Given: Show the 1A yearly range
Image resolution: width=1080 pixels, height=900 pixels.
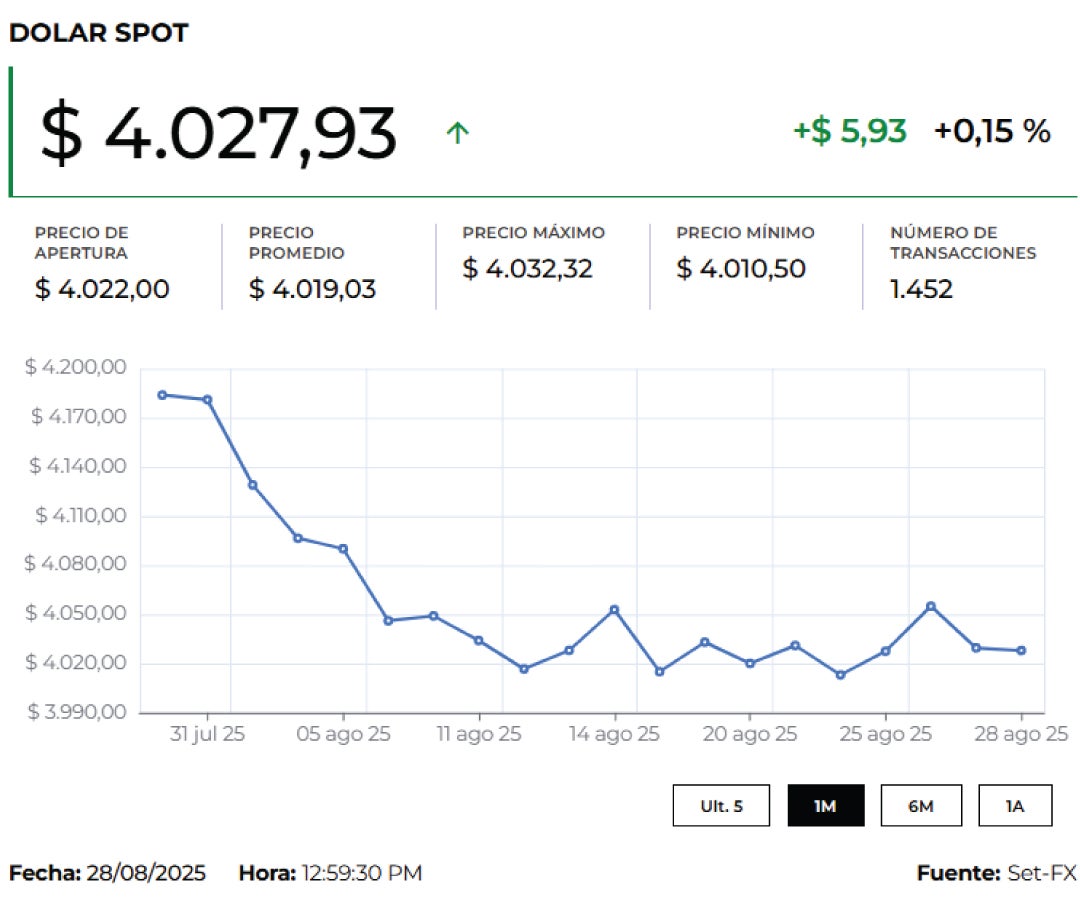Looking at the screenshot, I should [x=1014, y=806].
